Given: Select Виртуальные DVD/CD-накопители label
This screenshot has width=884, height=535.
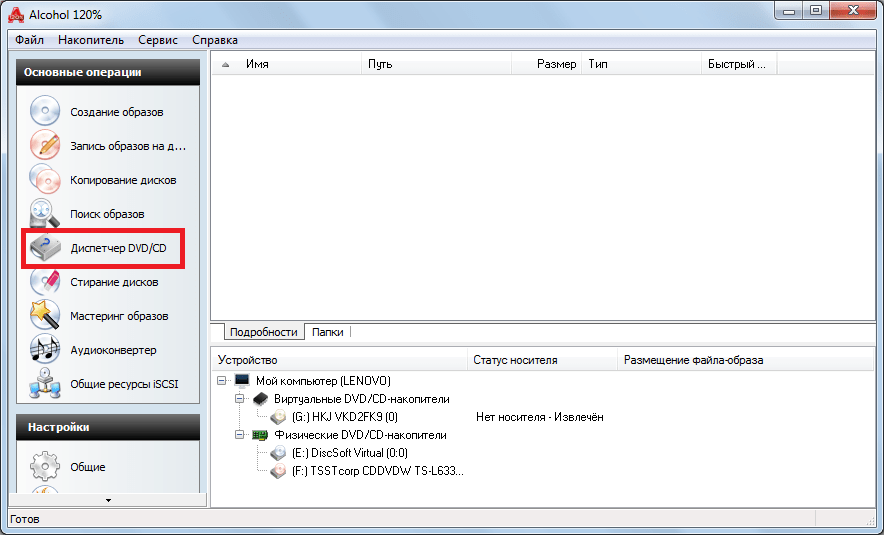Looking at the screenshot, I should 361,399.
